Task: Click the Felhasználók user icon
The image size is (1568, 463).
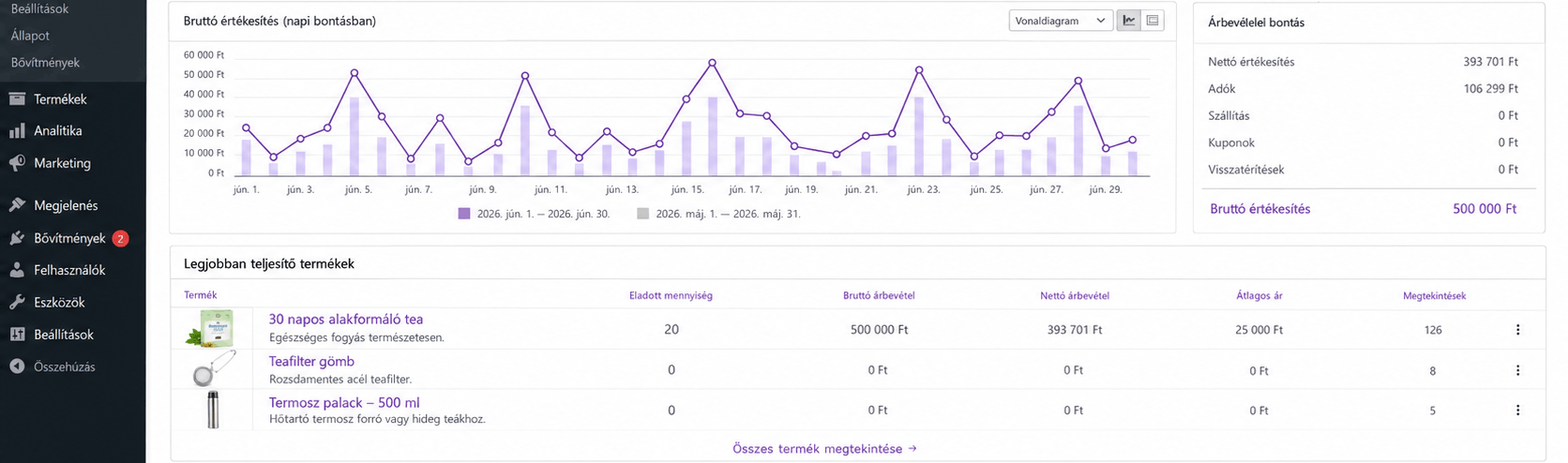Action: [17, 270]
